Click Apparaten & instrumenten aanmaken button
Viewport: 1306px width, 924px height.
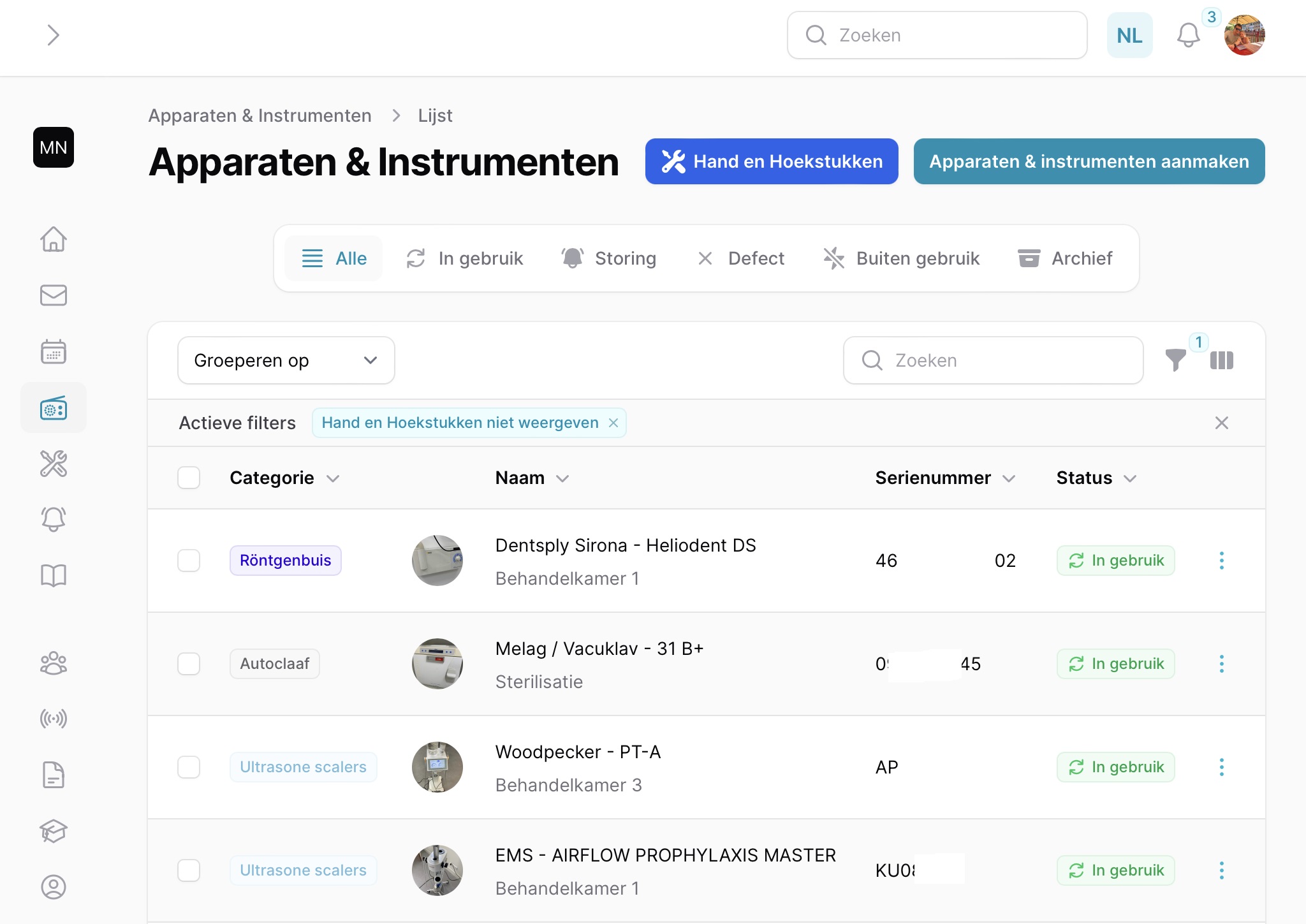(1089, 161)
